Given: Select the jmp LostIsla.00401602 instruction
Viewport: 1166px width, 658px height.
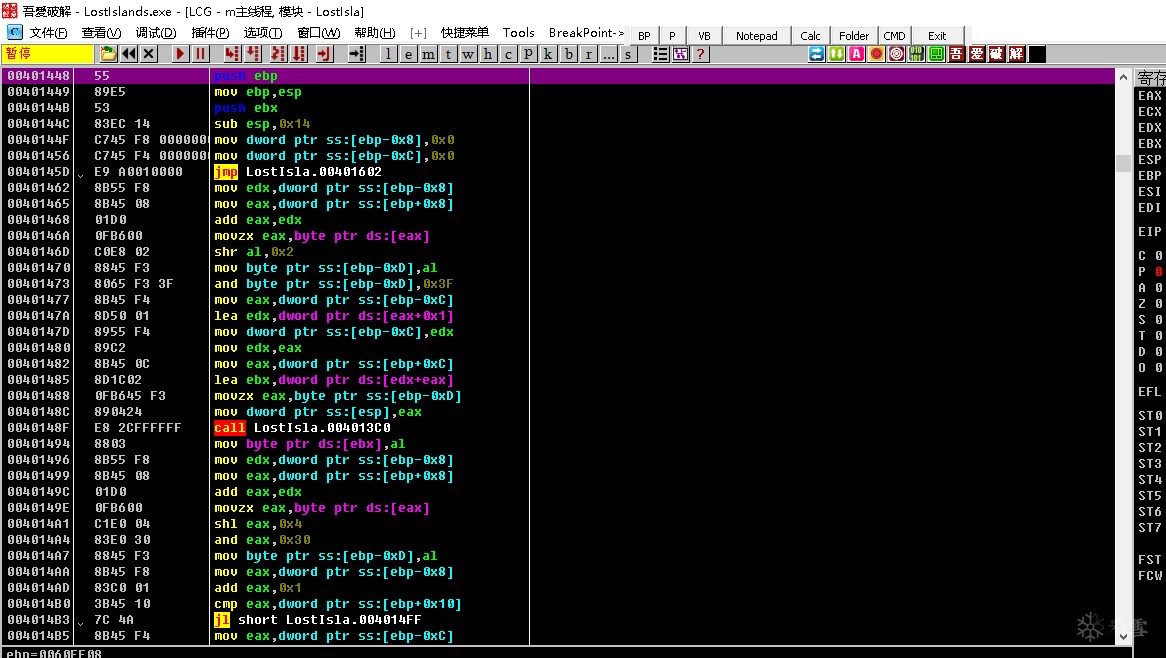Looking at the screenshot, I should point(298,172).
